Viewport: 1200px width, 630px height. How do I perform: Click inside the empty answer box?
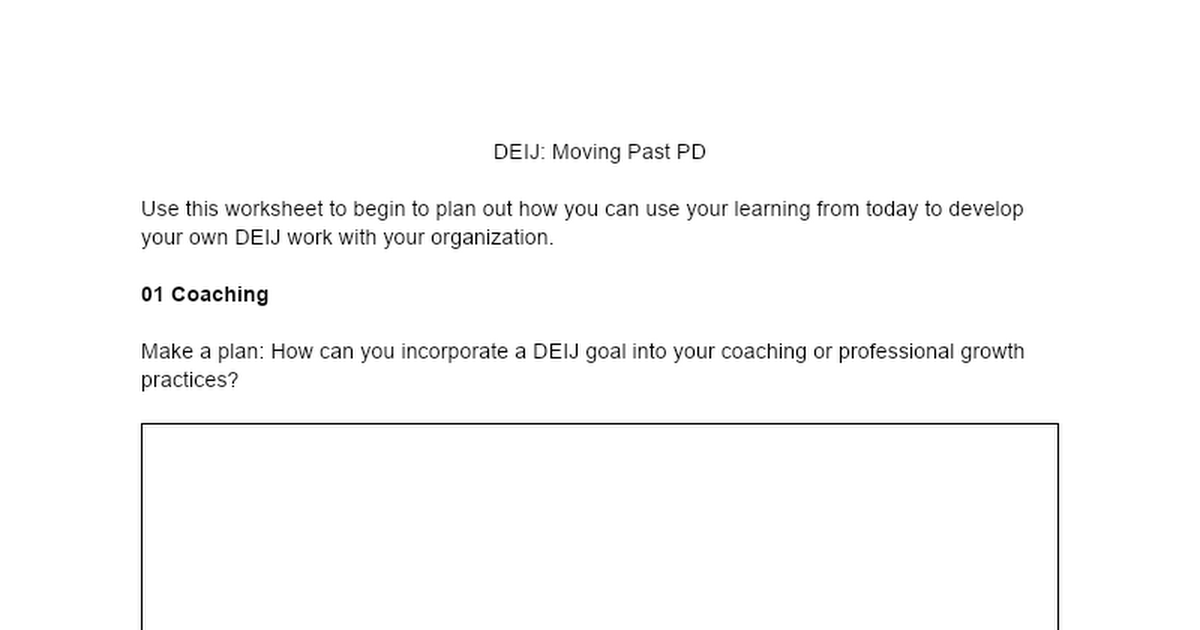pyautogui.click(x=599, y=527)
